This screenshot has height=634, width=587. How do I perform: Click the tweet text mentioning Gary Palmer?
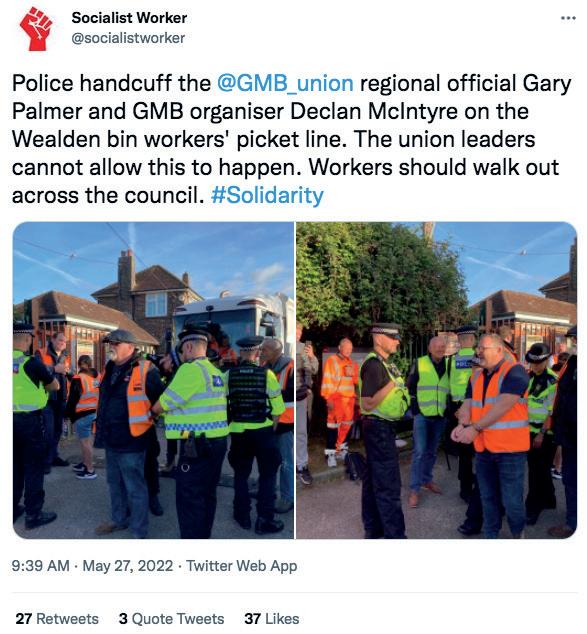pos(291,139)
